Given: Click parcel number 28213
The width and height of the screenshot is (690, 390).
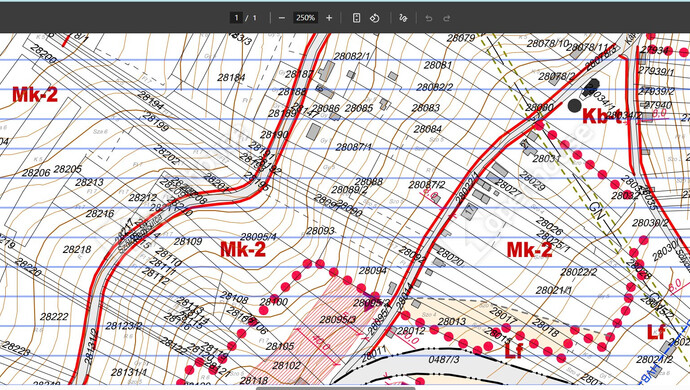Looking at the screenshot, I should pyautogui.click(x=89, y=182).
